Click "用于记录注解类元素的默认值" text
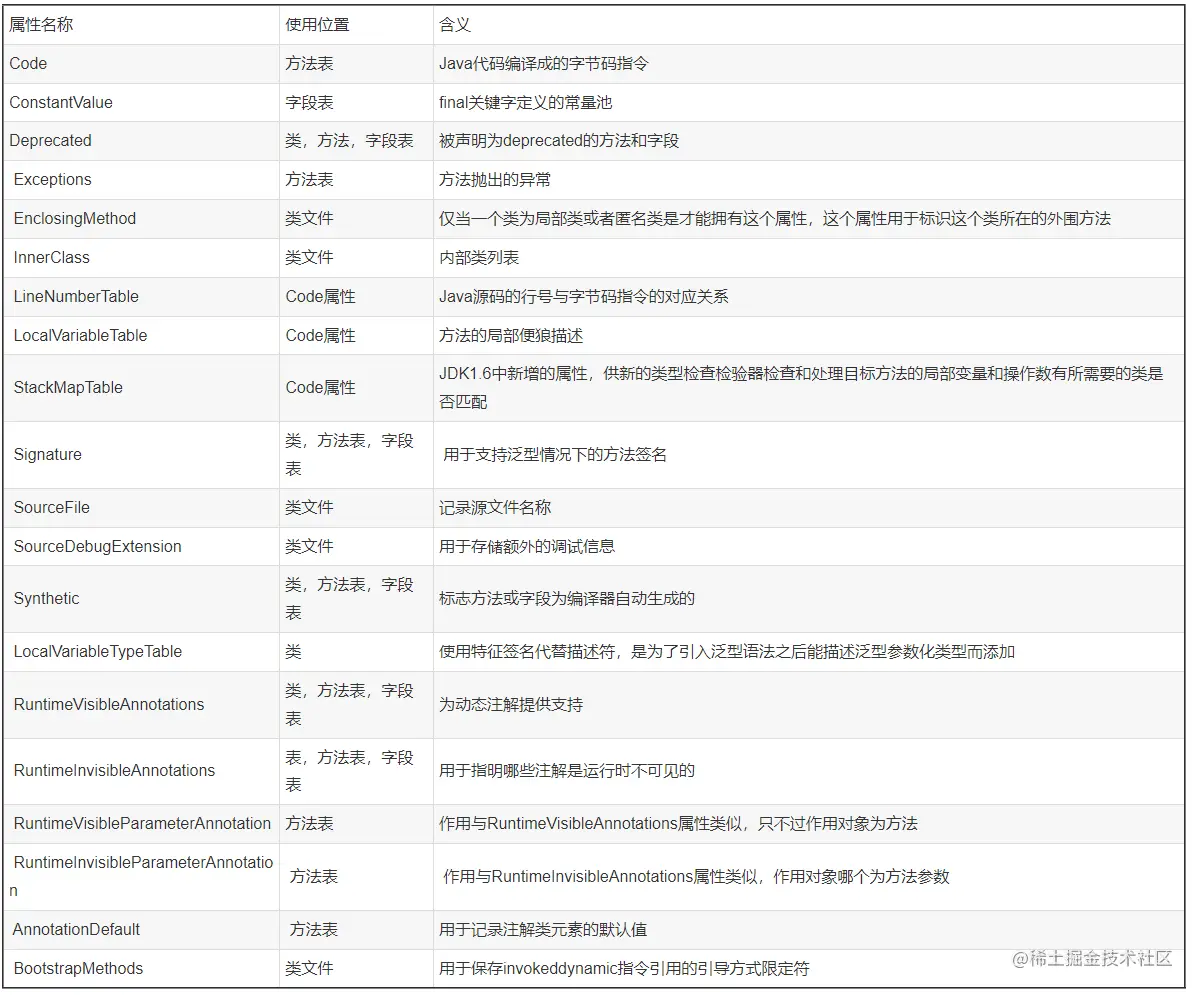Image resolution: width=1199 pixels, height=995 pixels. [543, 930]
